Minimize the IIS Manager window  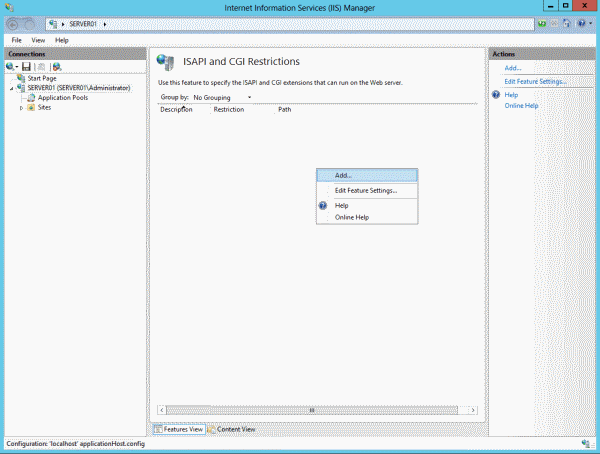pyautogui.click(x=551, y=6)
